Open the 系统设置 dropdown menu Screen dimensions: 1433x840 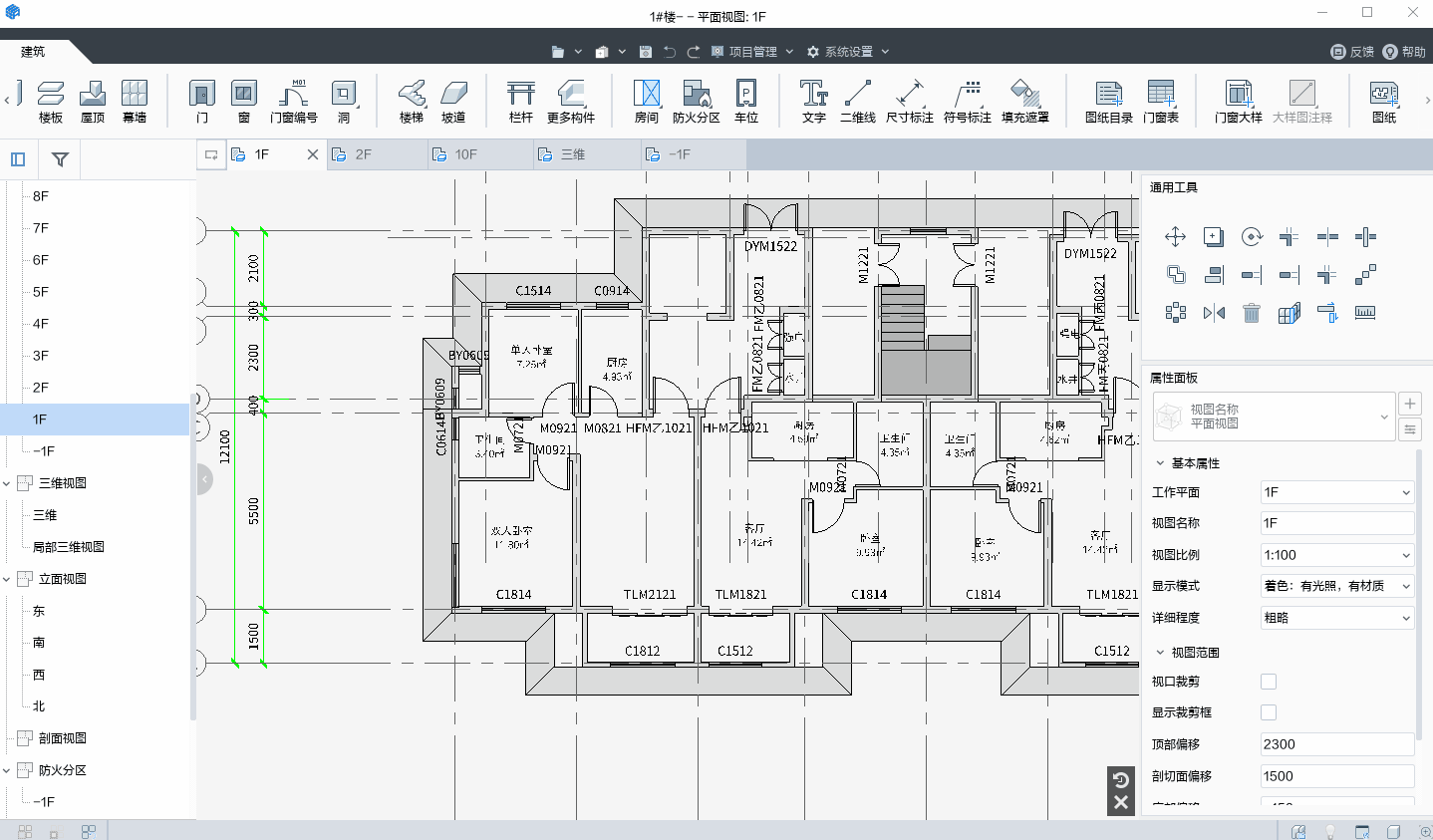848,52
